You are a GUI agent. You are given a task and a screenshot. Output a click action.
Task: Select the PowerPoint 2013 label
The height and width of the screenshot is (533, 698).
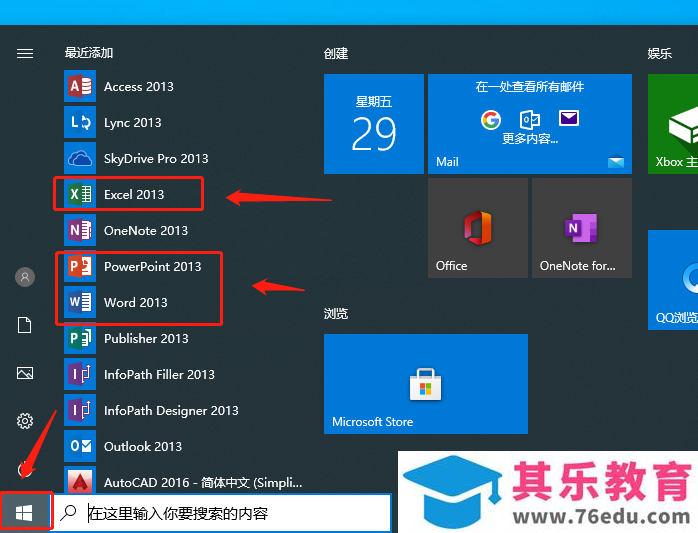click(x=153, y=267)
